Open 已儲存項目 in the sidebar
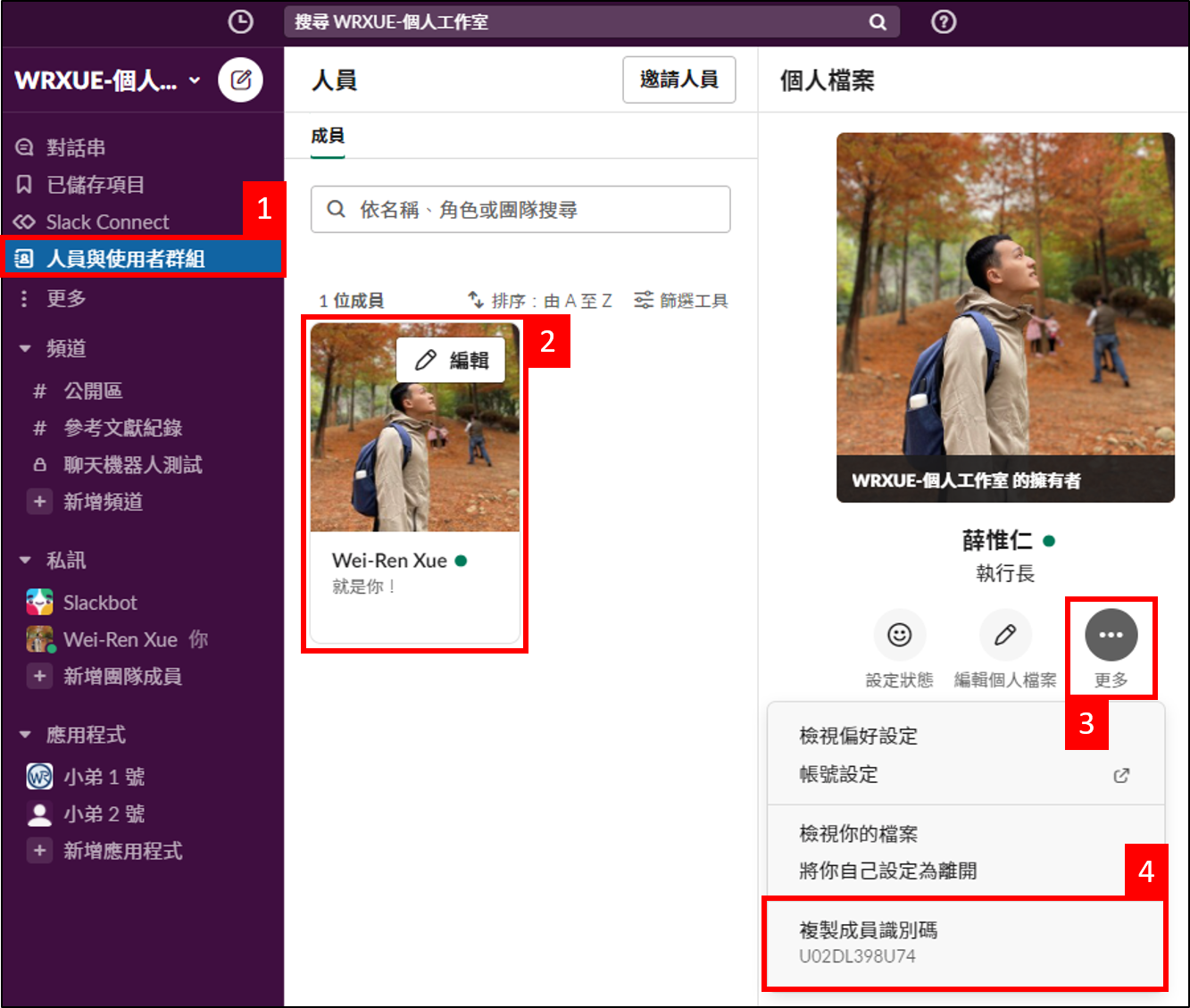The width and height of the screenshot is (1190, 1008). tap(142, 185)
